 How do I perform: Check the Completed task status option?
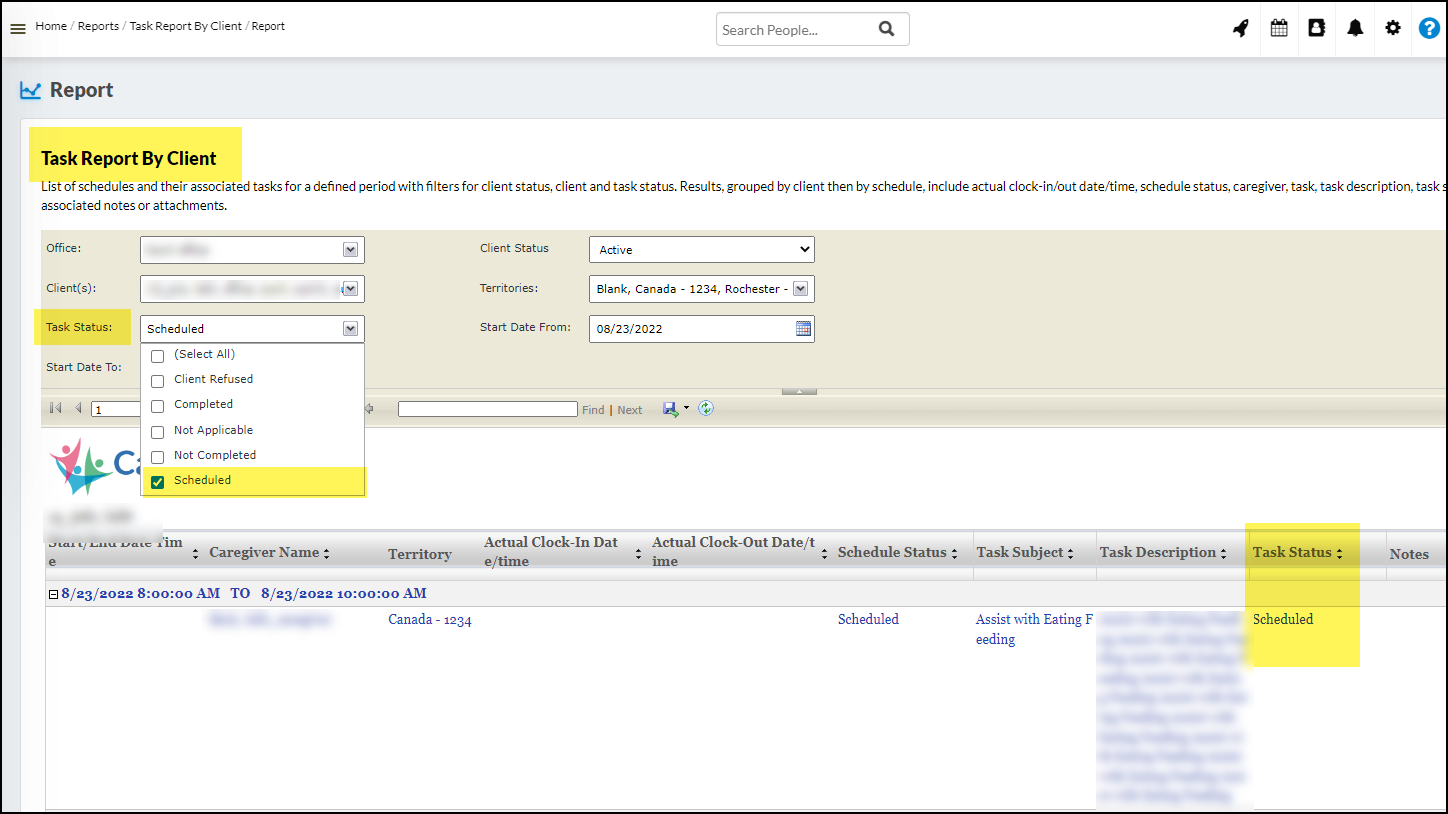(157, 405)
